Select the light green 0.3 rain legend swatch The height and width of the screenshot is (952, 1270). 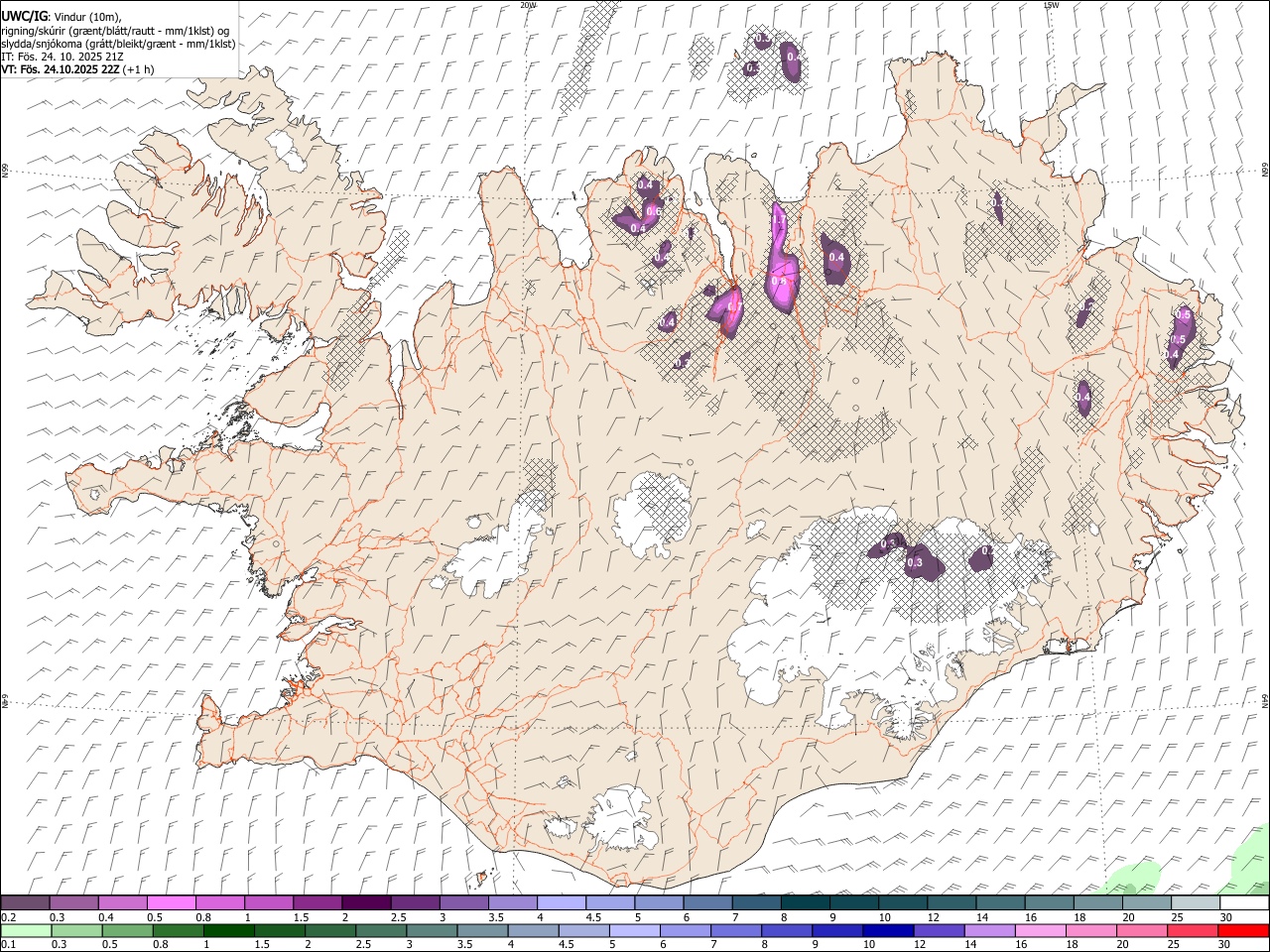click(x=74, y=930)
